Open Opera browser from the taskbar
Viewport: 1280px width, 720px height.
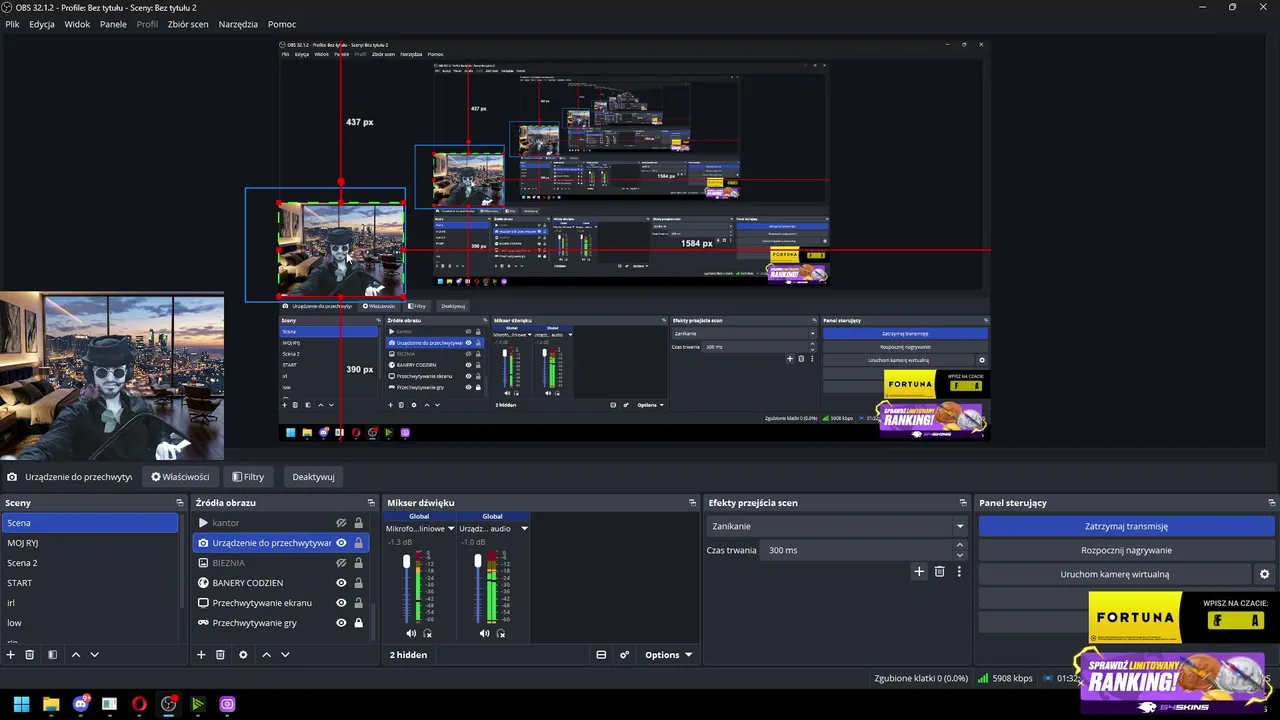point(139,704)
